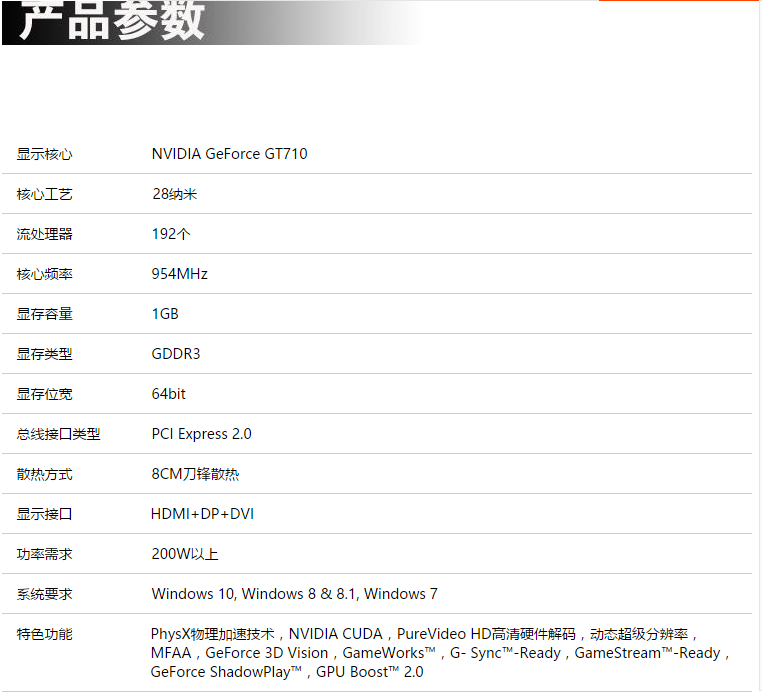
Task: Select the 特色功能 label
Action: [x=44, y=634]
